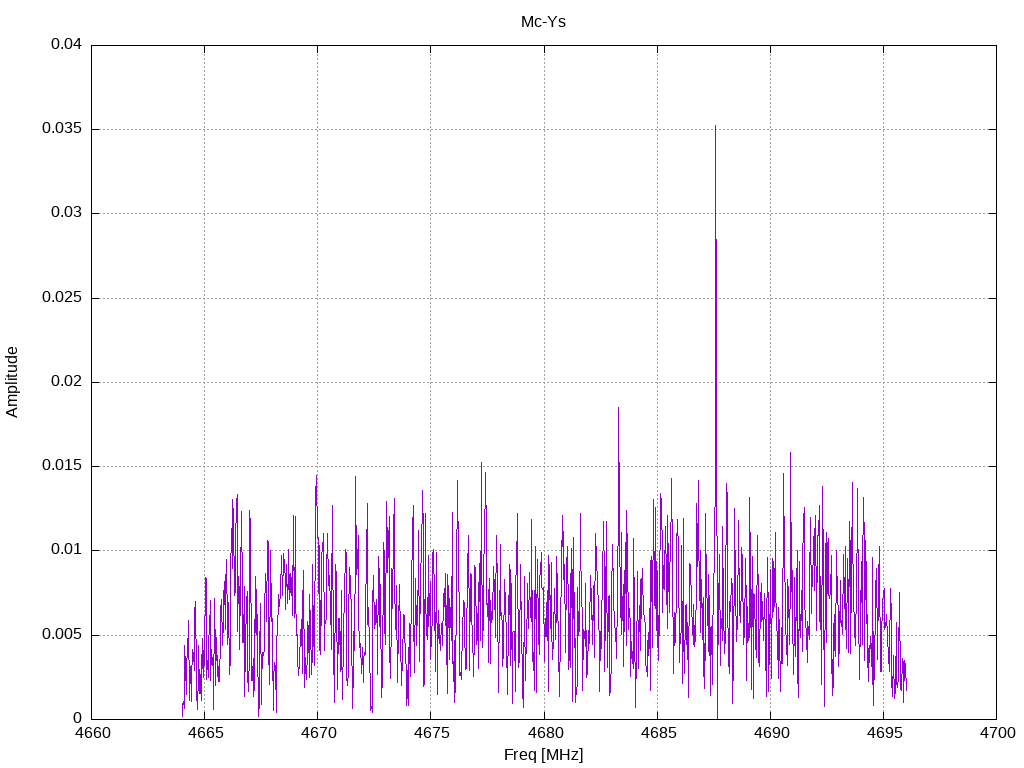Click the 4680 x-axis tick label
The height and width of the screenshot is (768, 1024).
tap(545, 733)
